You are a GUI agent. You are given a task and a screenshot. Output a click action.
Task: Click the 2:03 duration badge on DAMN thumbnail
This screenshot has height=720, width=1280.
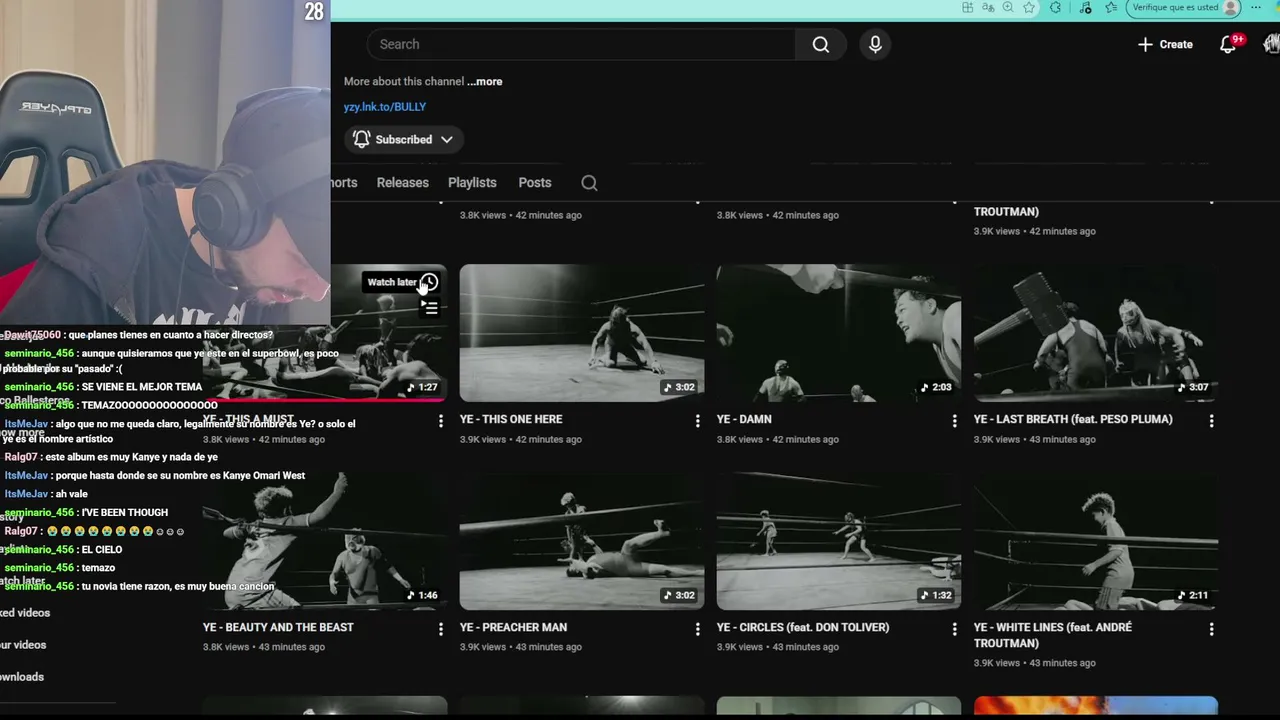936,387
